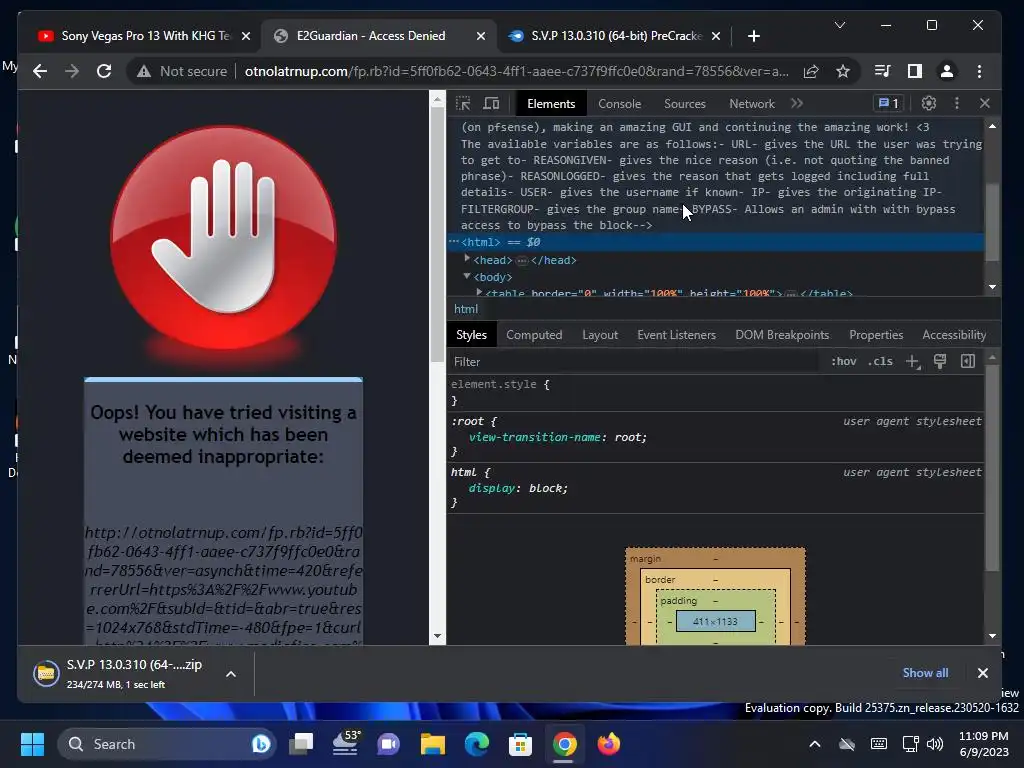Click the display: block property

518,488
